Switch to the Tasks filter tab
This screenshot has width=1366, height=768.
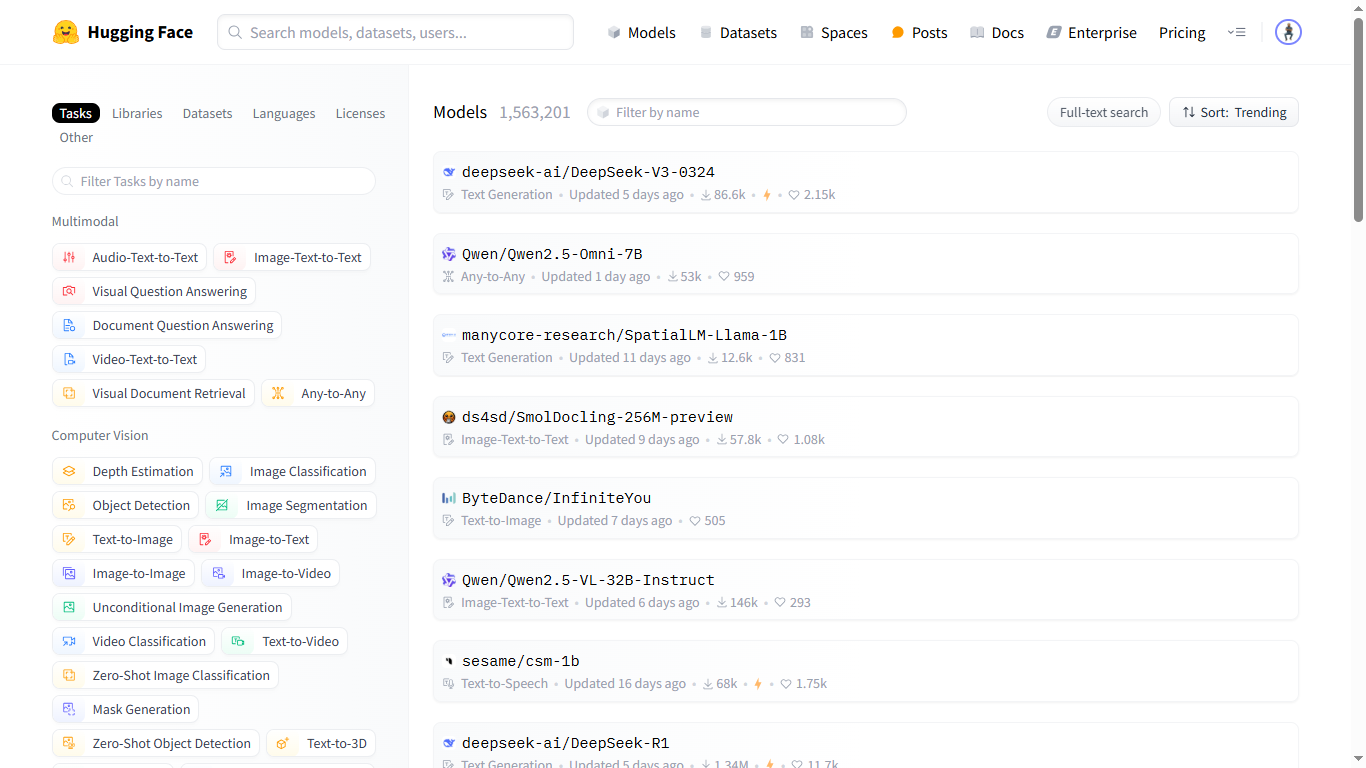[76, 113]
